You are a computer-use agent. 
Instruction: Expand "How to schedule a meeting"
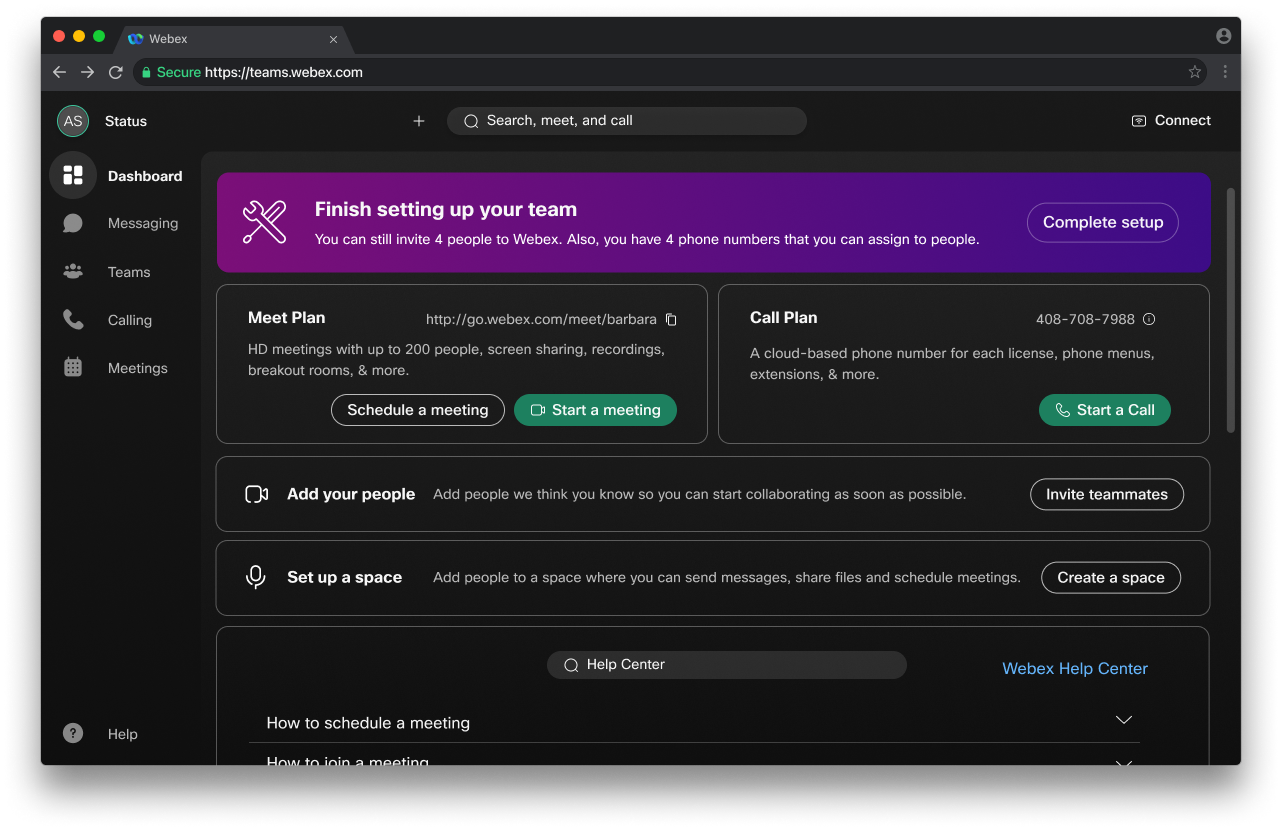(x=694, y=722)
